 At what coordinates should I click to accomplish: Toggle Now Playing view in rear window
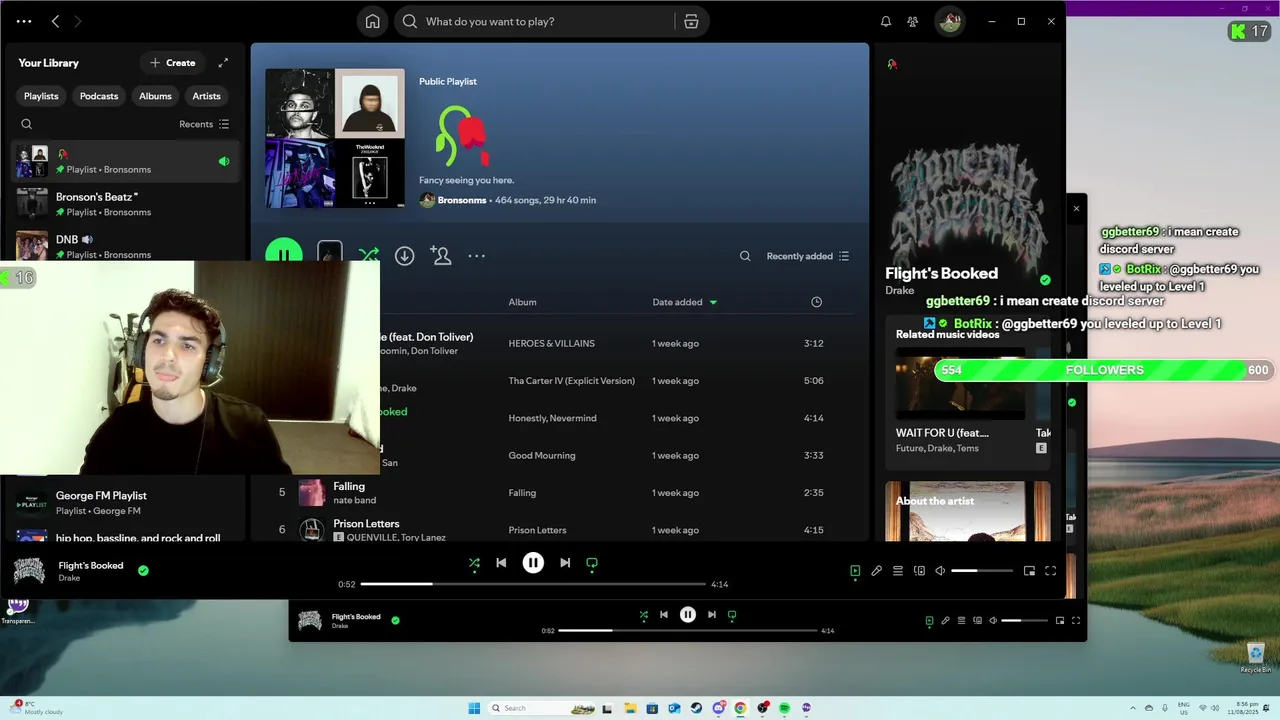click(929, 621)
